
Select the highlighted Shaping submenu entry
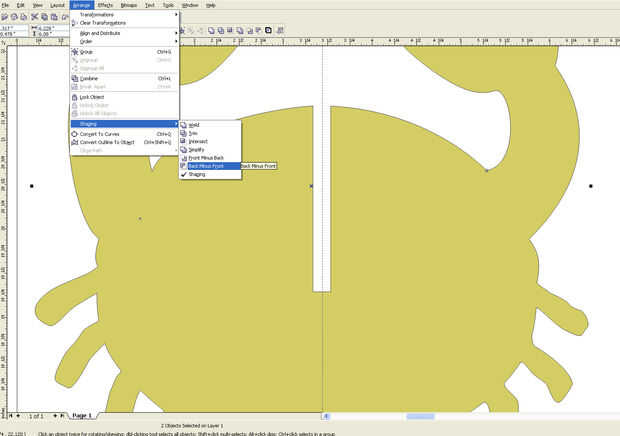[x=125, y=124]
